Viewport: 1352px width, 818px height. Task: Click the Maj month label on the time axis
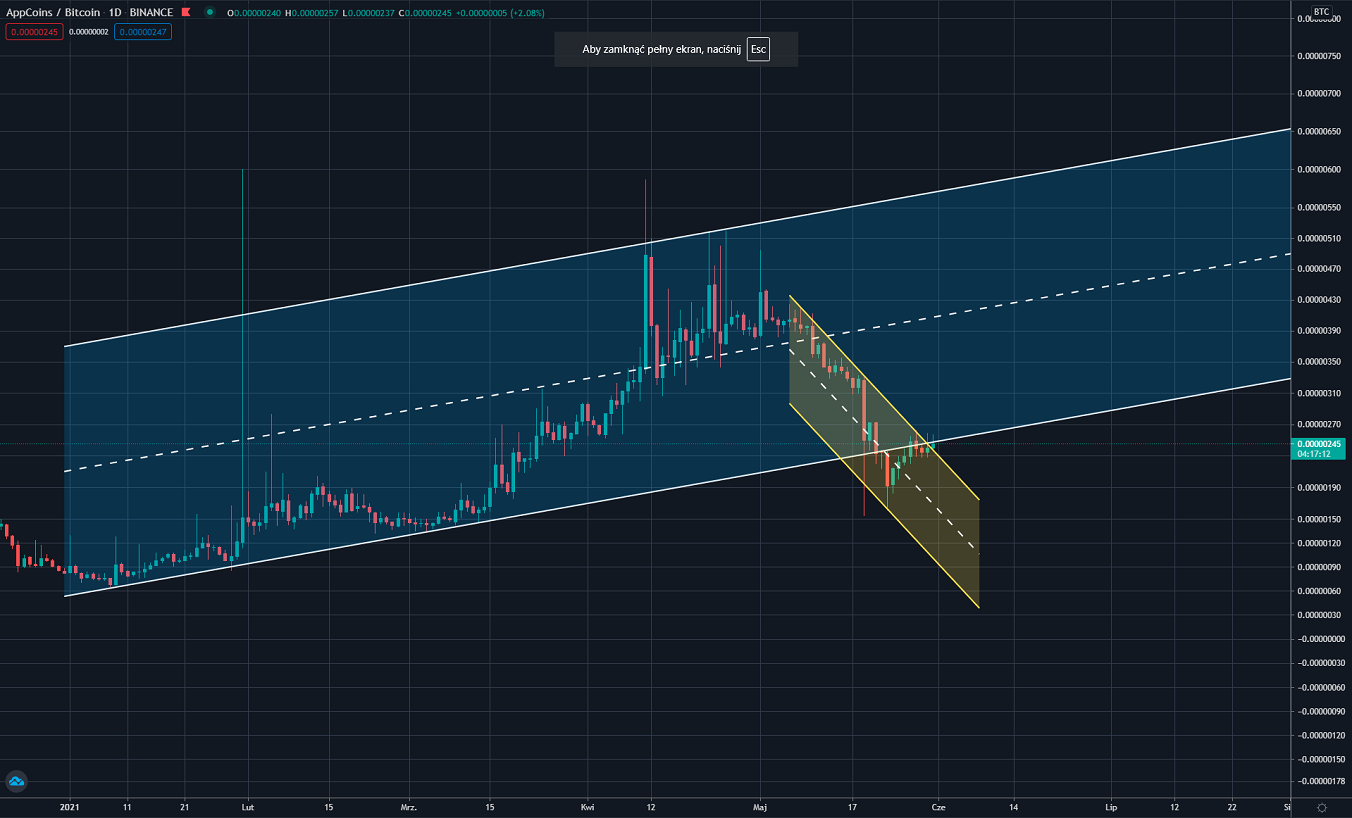[x=760, y=806]
